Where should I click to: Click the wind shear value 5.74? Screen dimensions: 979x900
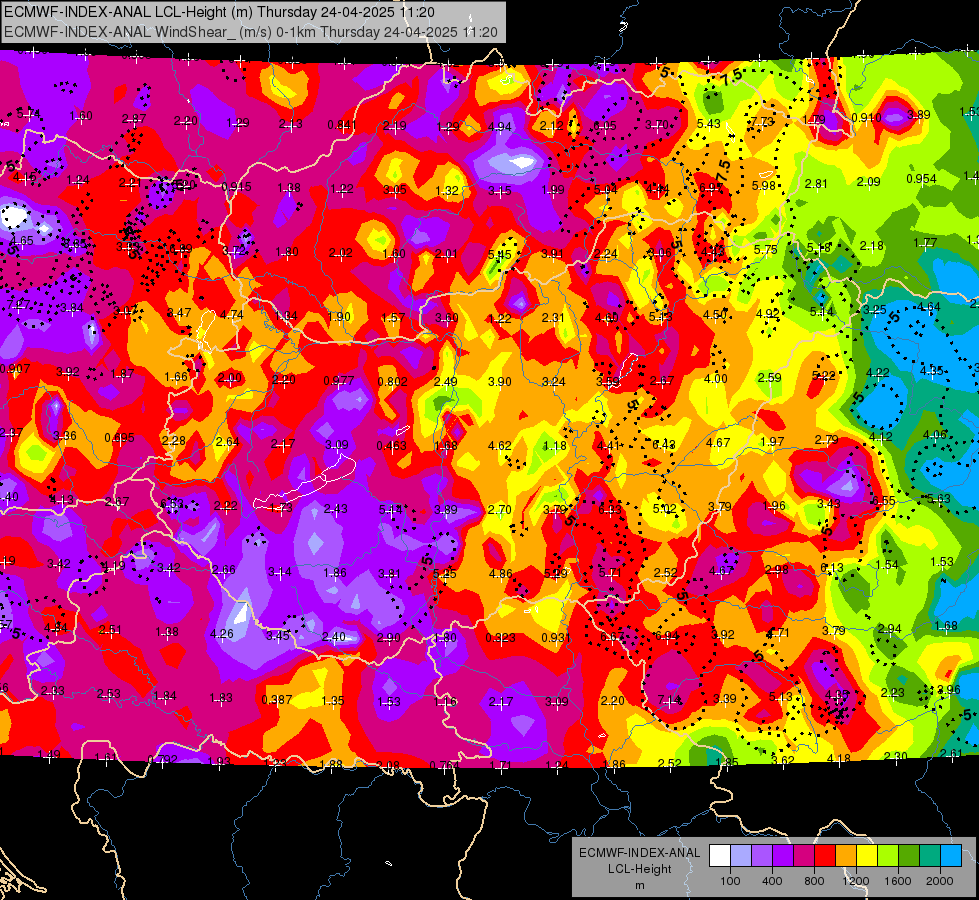coord(28,113)
